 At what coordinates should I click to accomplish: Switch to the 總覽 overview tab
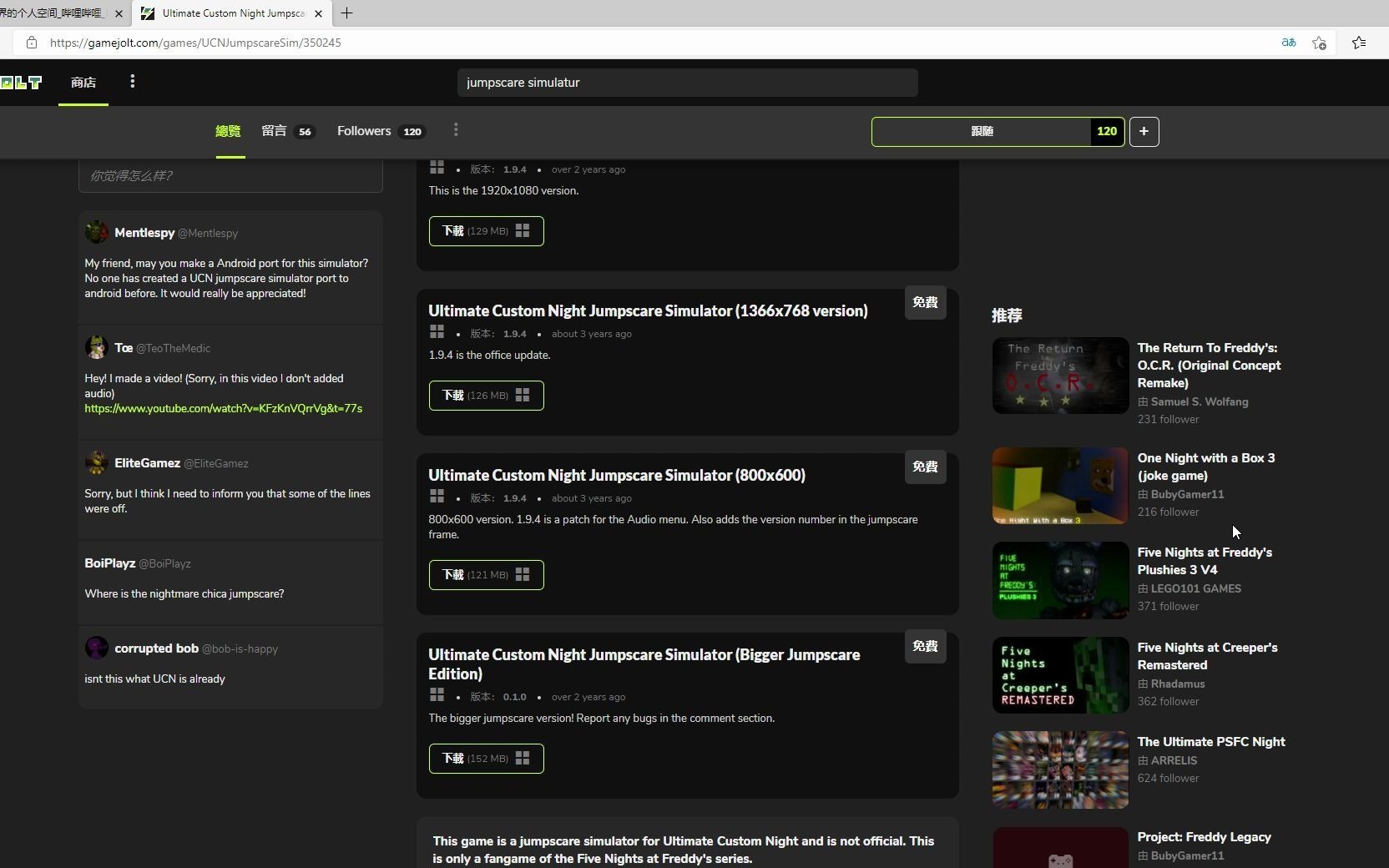click(228, 131)
